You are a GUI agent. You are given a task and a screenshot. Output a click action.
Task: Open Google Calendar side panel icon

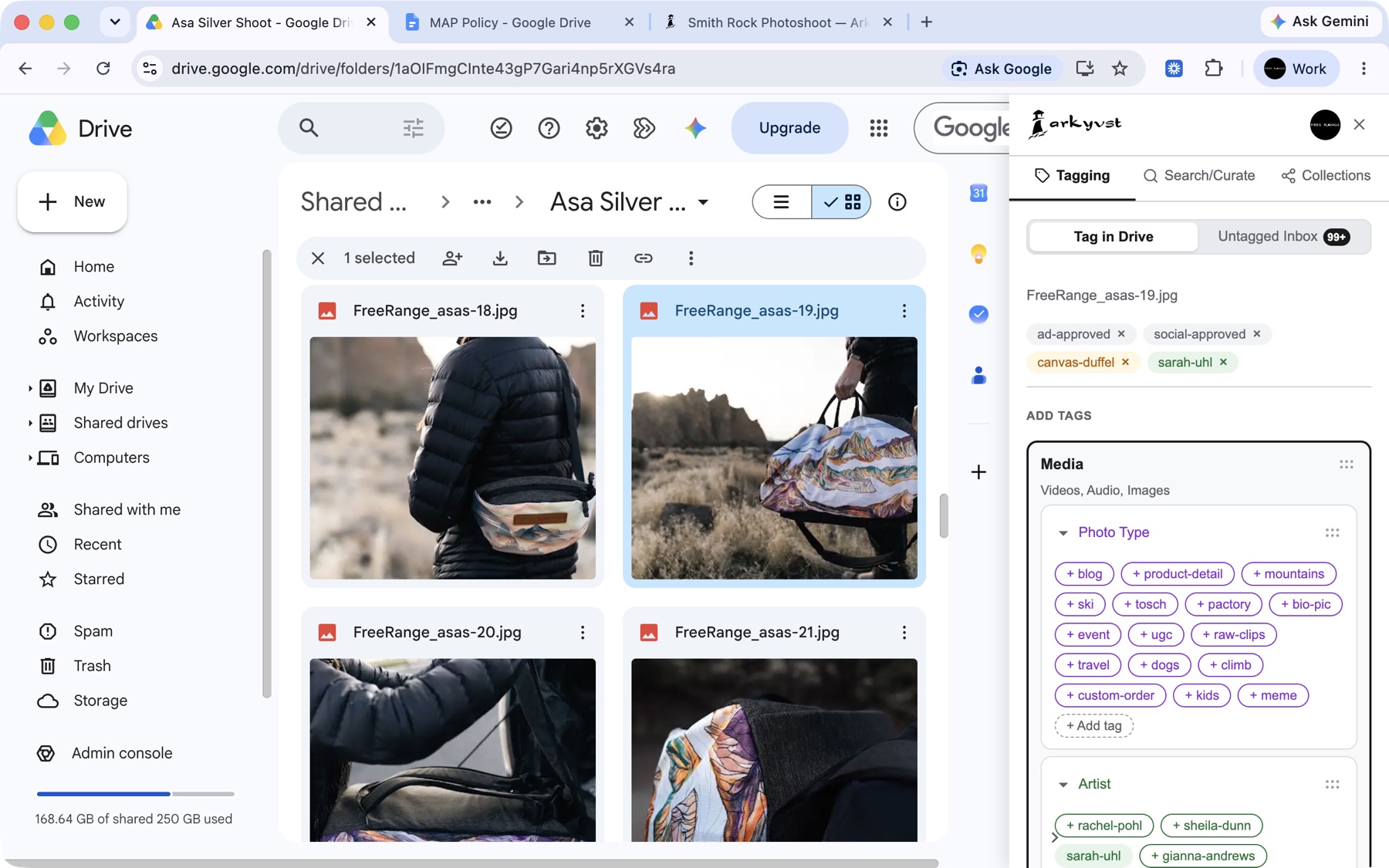978,193
